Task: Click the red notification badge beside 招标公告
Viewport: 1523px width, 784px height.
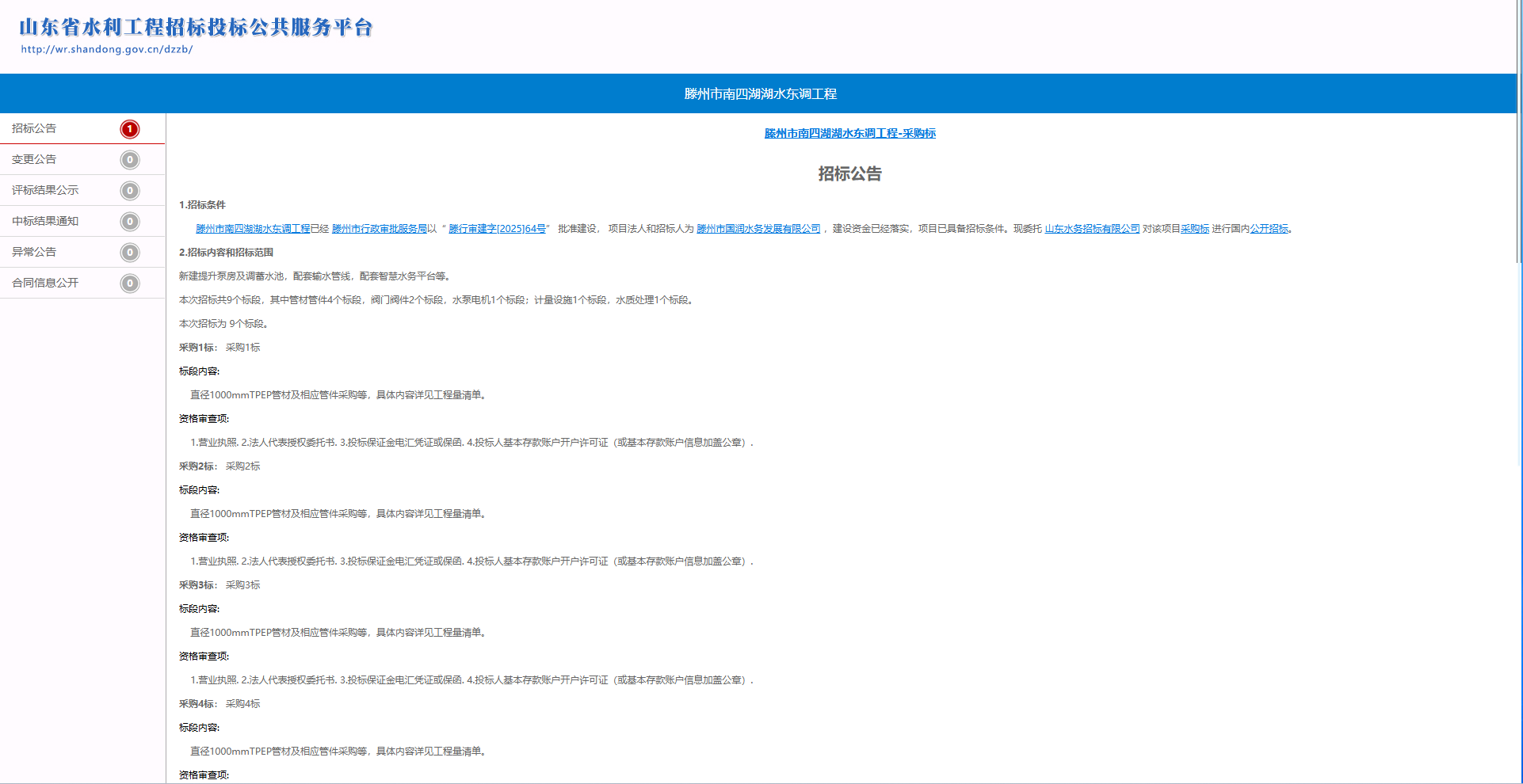Action: point(129,128)
